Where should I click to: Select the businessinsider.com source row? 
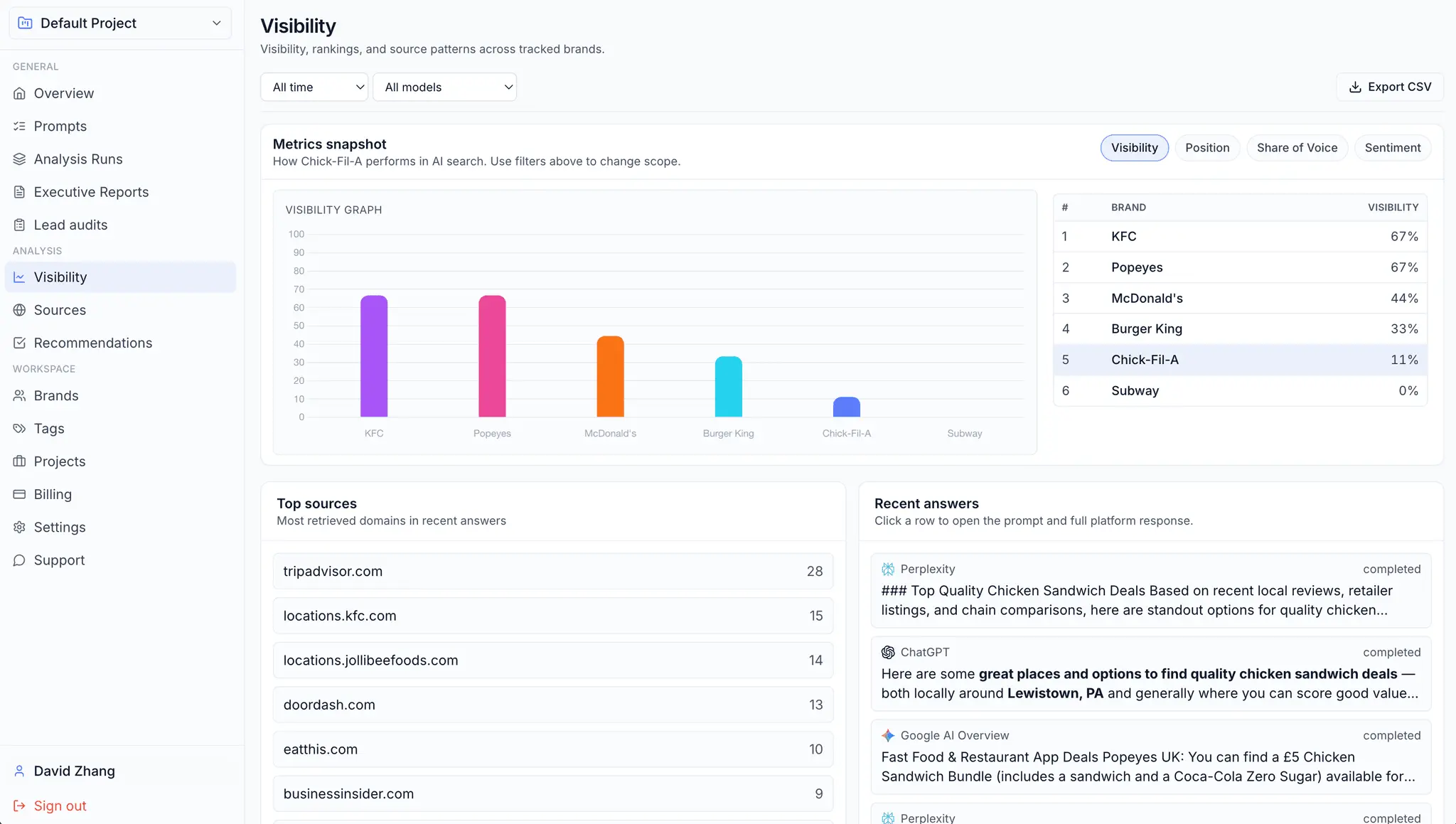[553, 794]
